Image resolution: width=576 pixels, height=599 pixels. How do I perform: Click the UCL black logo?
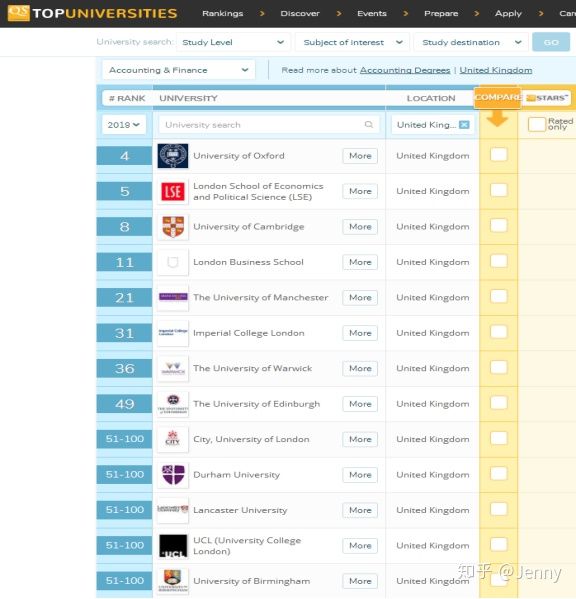point(173,546)
